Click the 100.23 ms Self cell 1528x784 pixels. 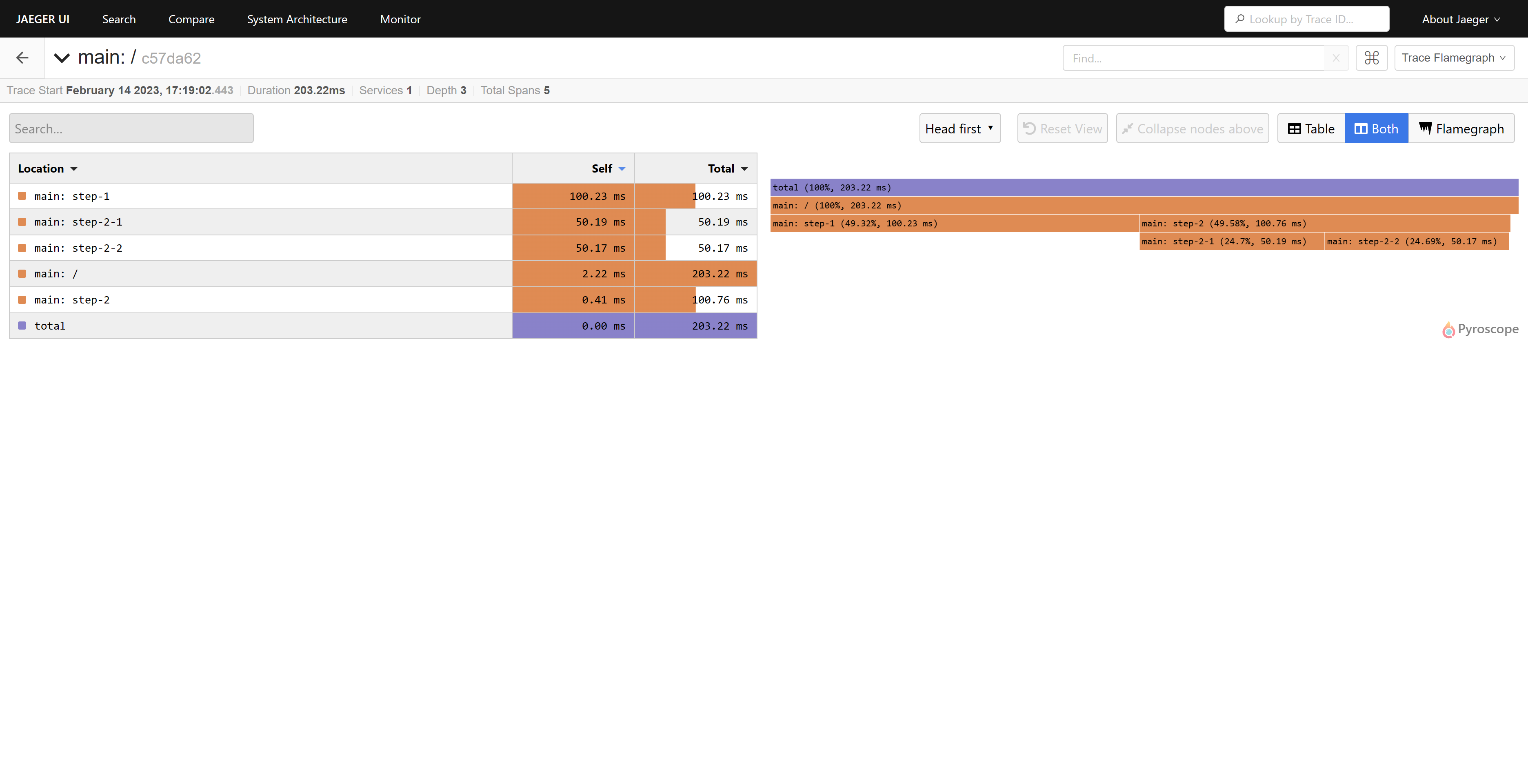coord(573,196)
